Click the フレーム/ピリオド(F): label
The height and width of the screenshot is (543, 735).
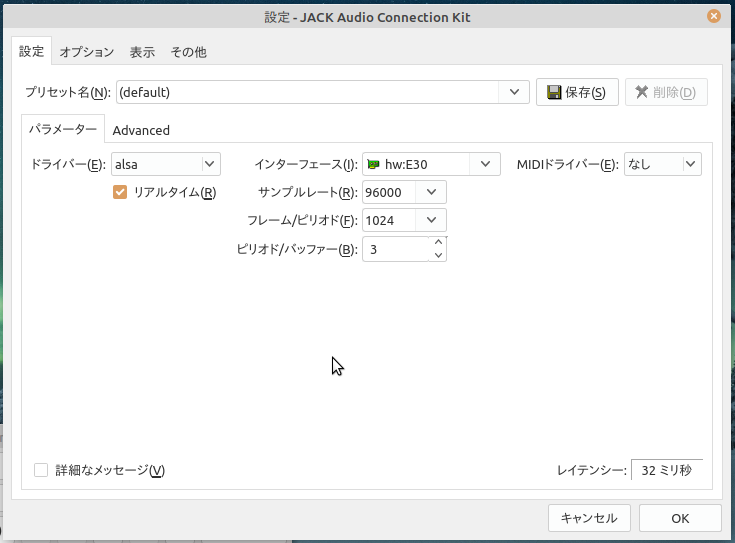(302, 220)
